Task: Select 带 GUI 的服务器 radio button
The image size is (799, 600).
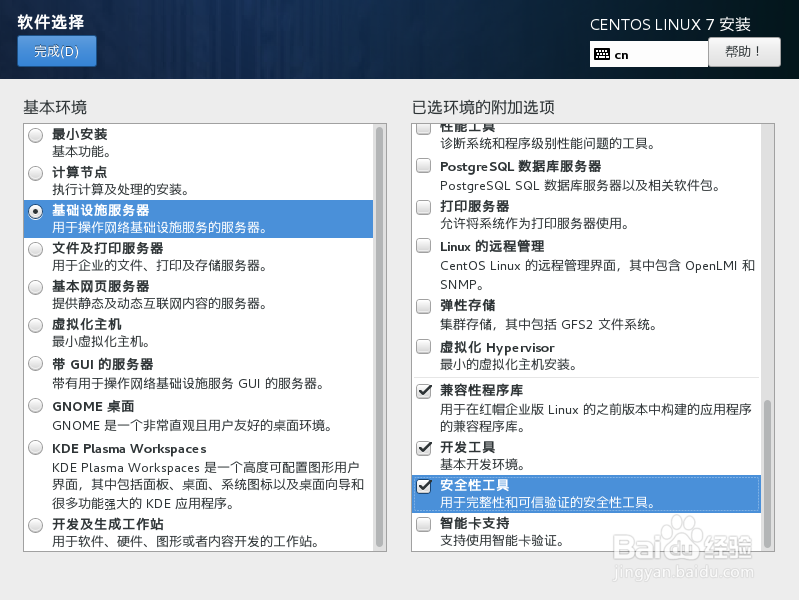Action: click(36, 363)
